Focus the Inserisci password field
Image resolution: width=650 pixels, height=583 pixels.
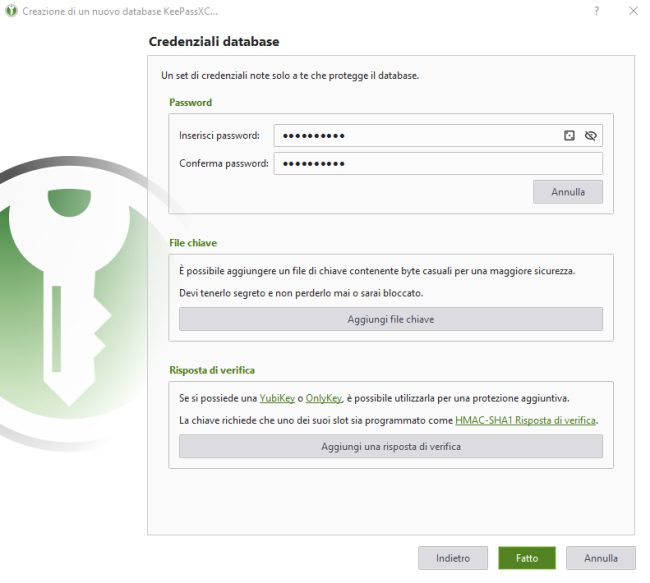pos(415,135)
